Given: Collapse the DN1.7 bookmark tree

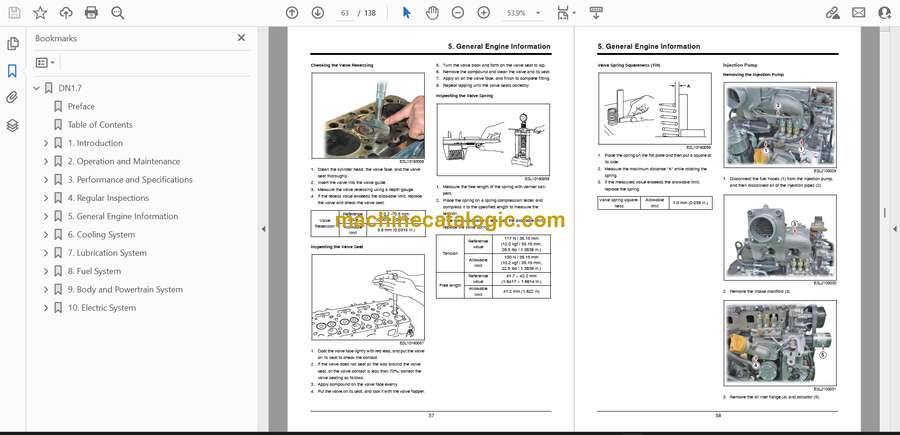Looking at the screenshot, I should tap(36, 88).
